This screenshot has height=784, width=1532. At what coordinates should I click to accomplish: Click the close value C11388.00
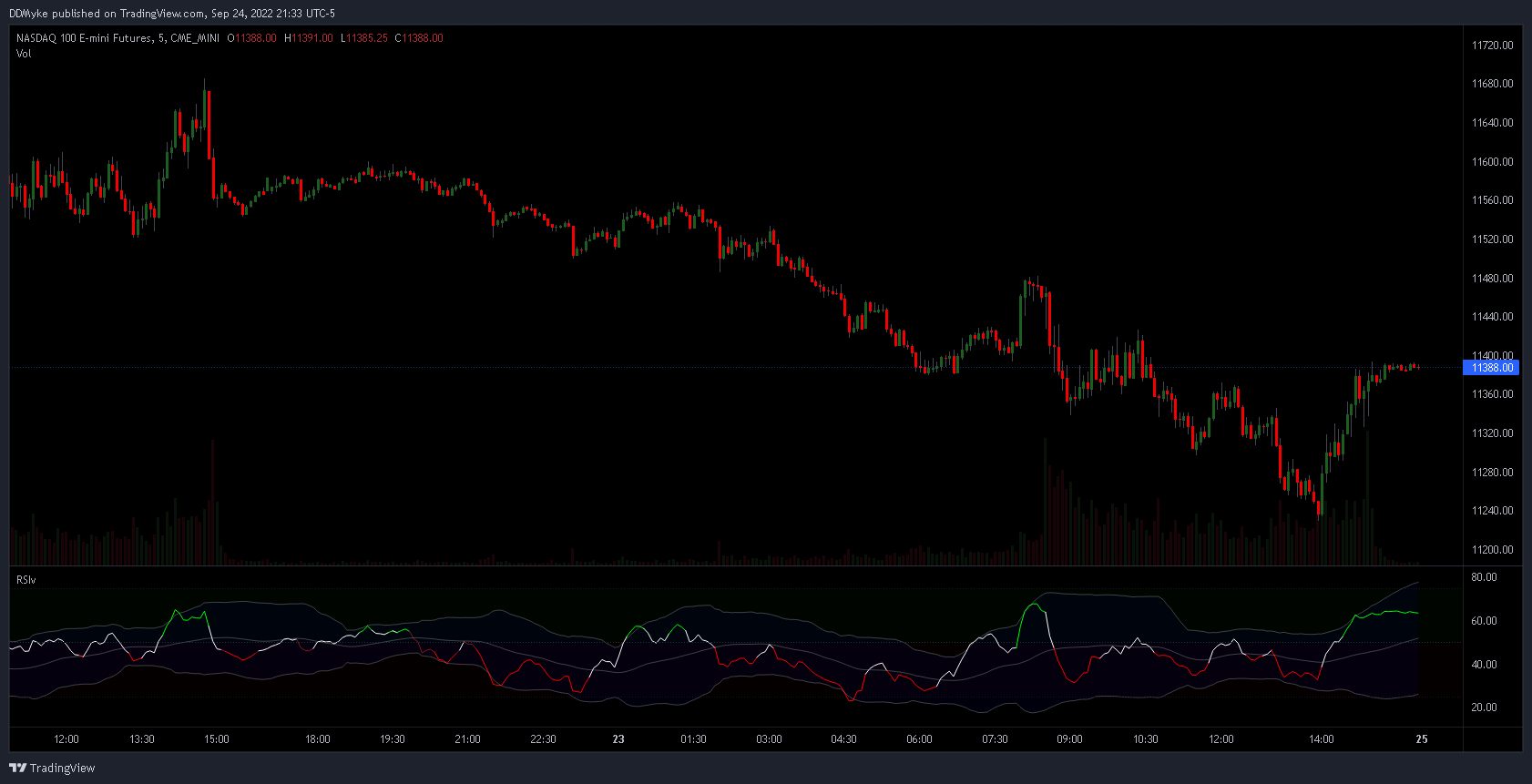419,38
